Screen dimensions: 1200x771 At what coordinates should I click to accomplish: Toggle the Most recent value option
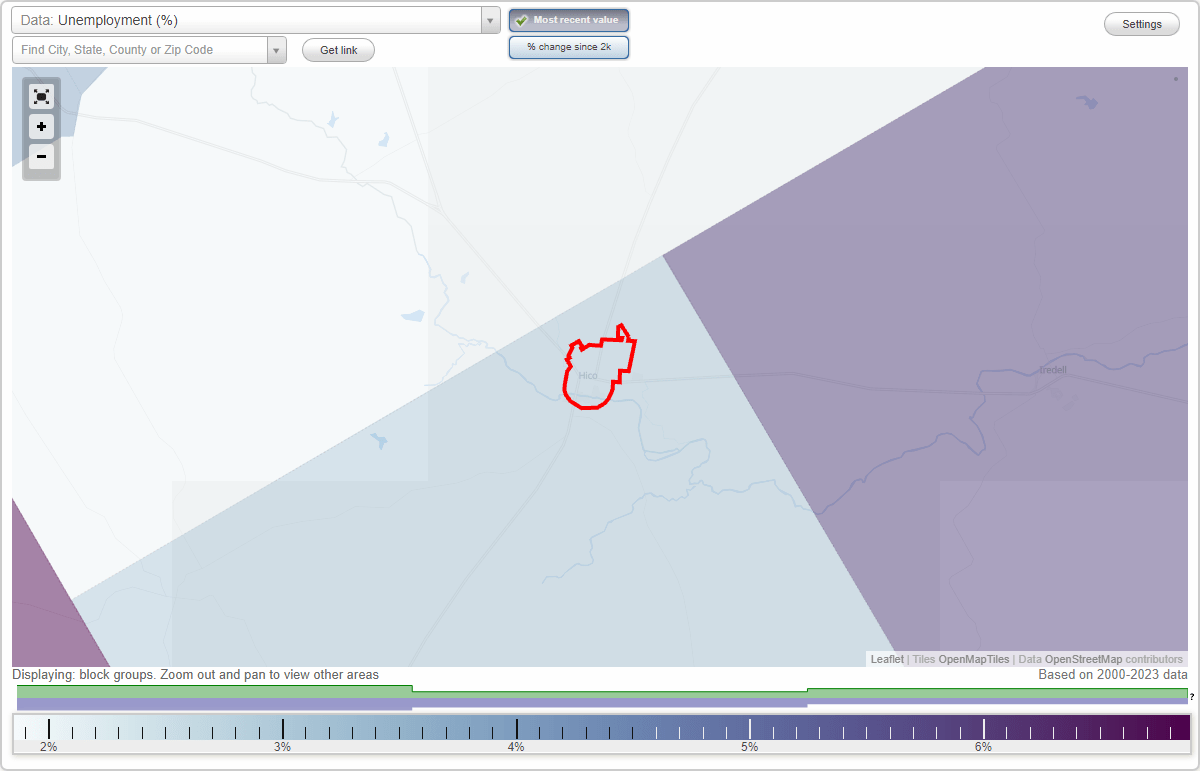568,20
